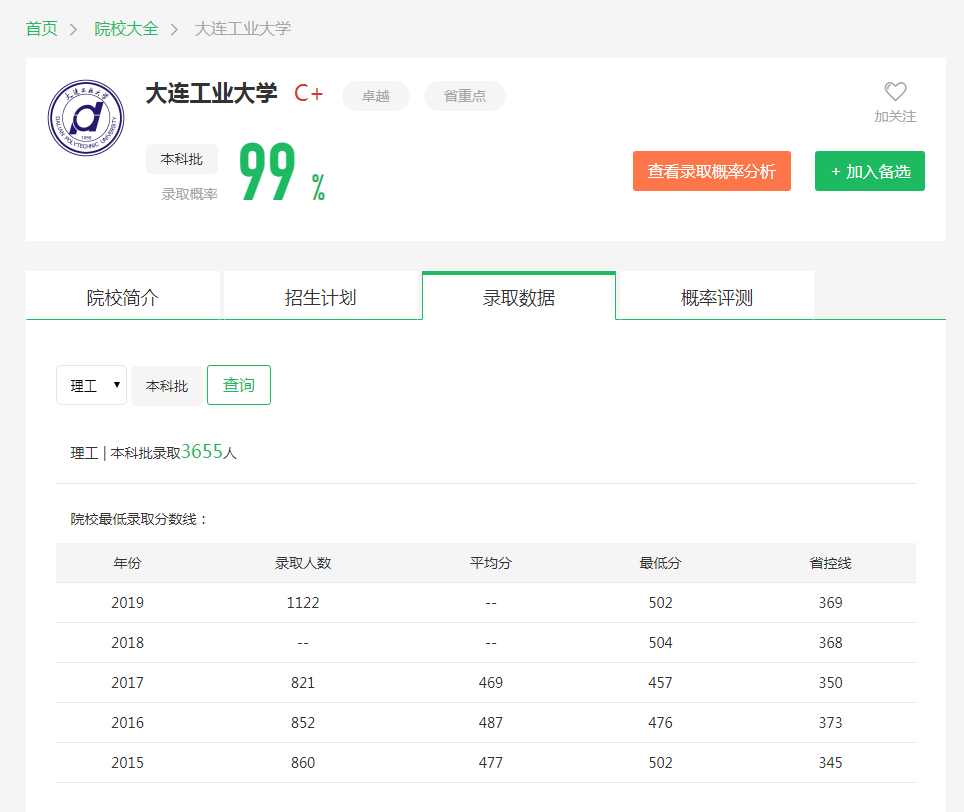Select the 录取数据 tab

click(519, 298)
